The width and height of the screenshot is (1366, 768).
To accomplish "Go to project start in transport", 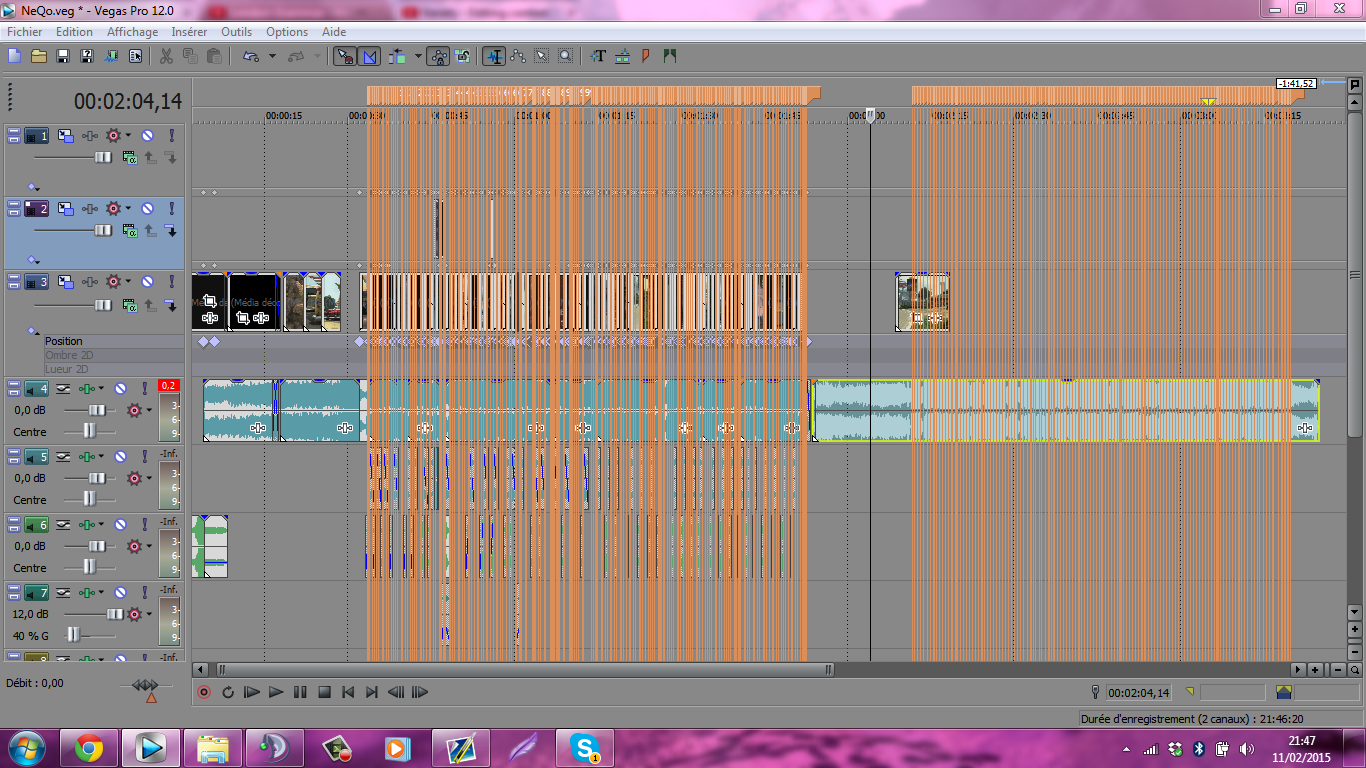I will [348, 692].
